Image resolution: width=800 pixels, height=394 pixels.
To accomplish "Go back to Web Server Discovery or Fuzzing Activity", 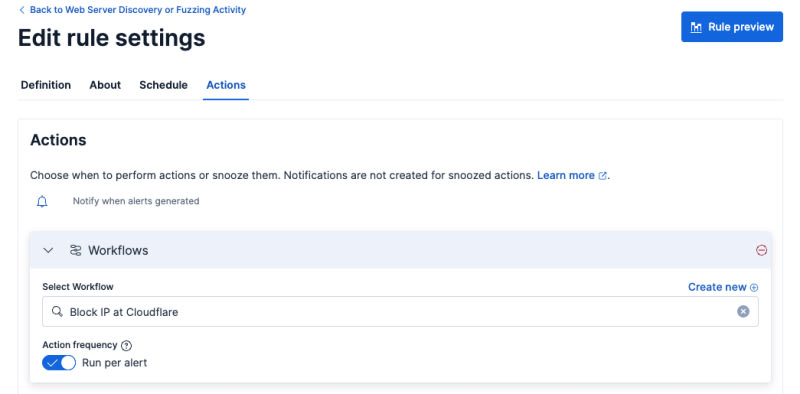I will click(x=138, y=10).
